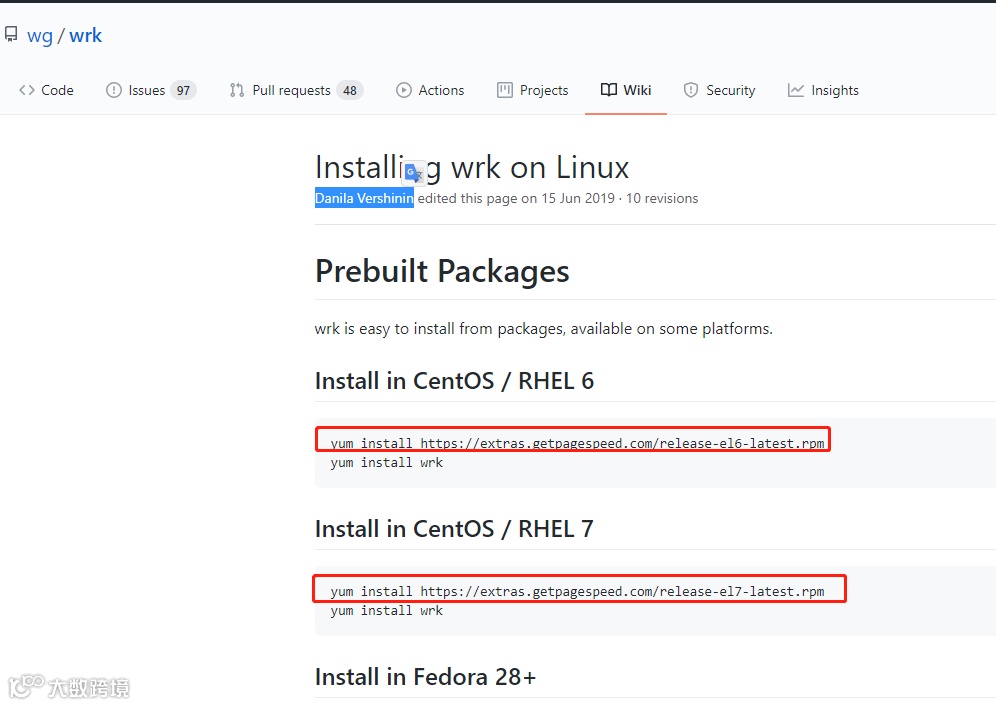Click the Prebuilt Packages heading
Screen dimensions: 996x706
click(x=442, y=271)
